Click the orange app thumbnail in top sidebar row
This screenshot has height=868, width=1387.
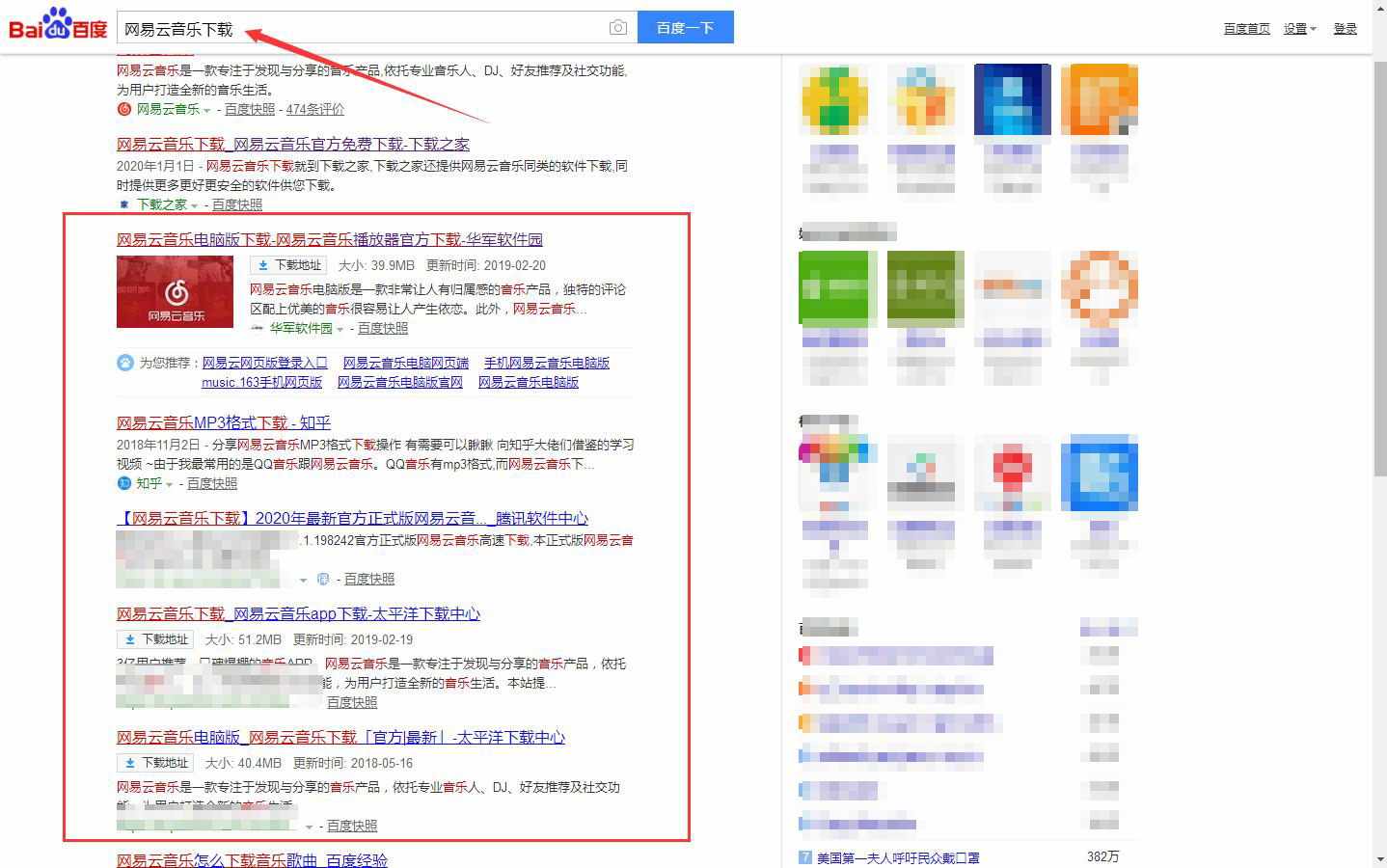click(1099, 100)
